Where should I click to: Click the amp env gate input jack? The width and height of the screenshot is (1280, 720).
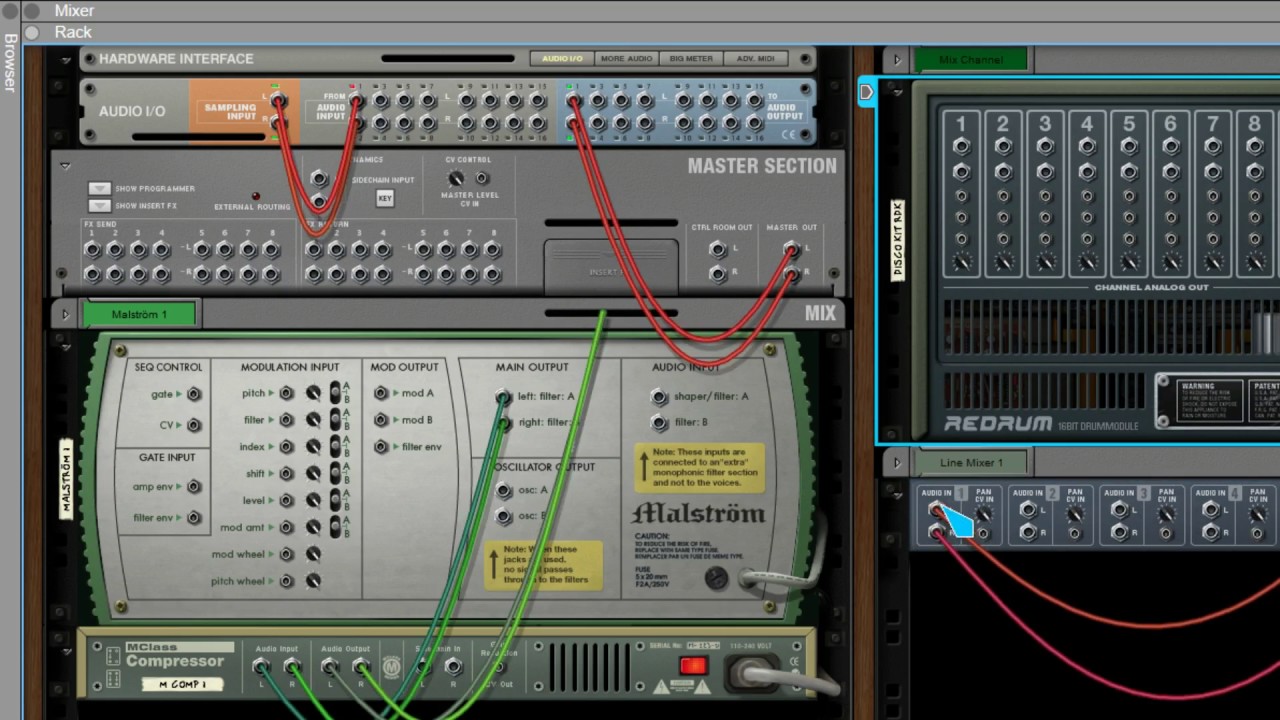[x=194, y=487]
